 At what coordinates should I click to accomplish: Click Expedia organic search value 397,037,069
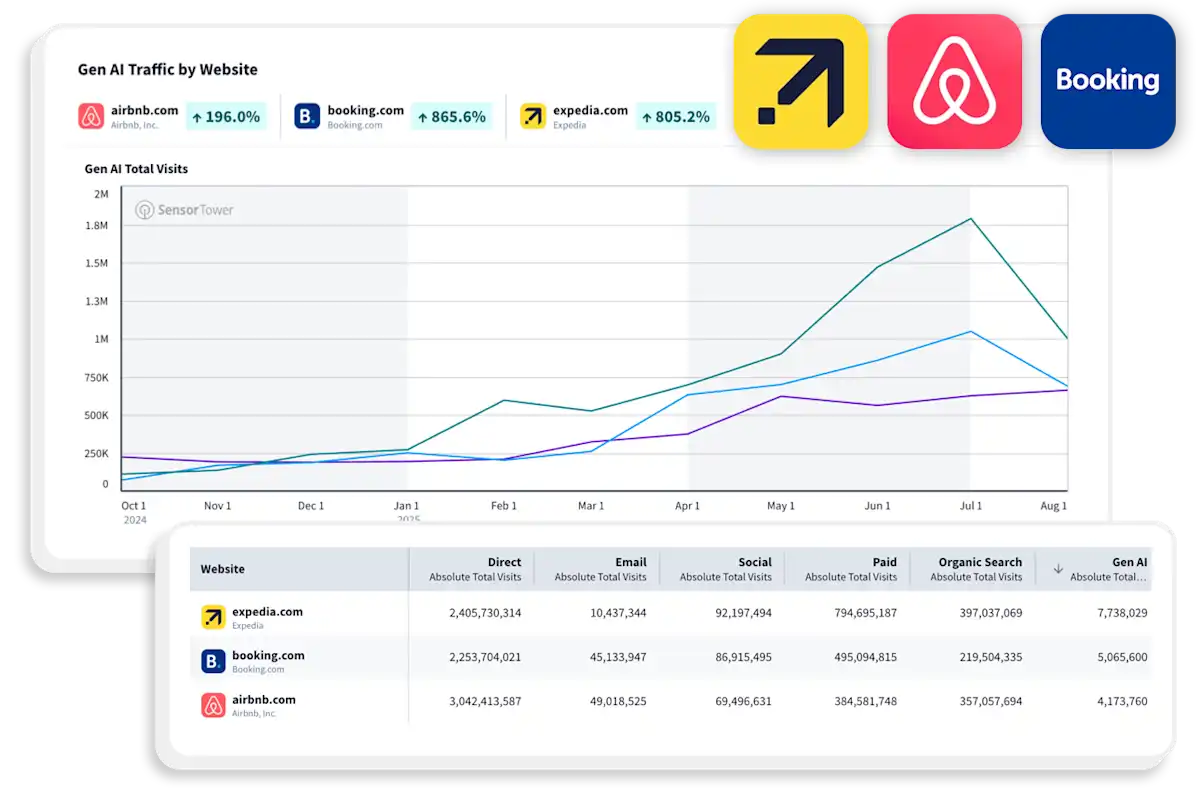988,613
